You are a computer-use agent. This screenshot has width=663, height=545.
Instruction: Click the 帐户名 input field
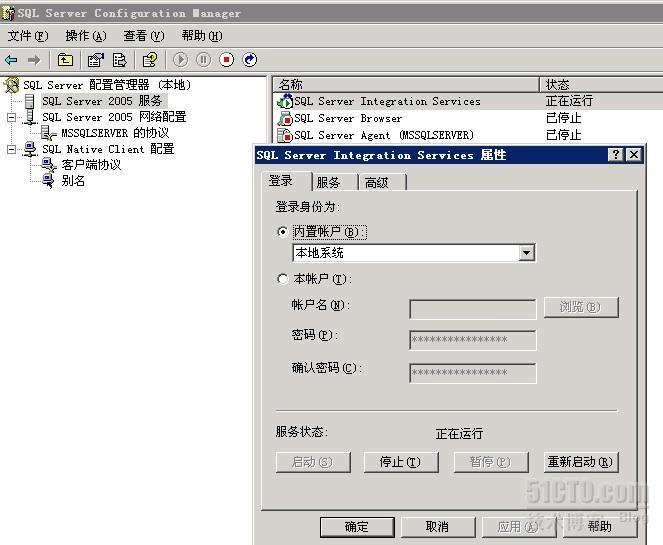[473, 309]
